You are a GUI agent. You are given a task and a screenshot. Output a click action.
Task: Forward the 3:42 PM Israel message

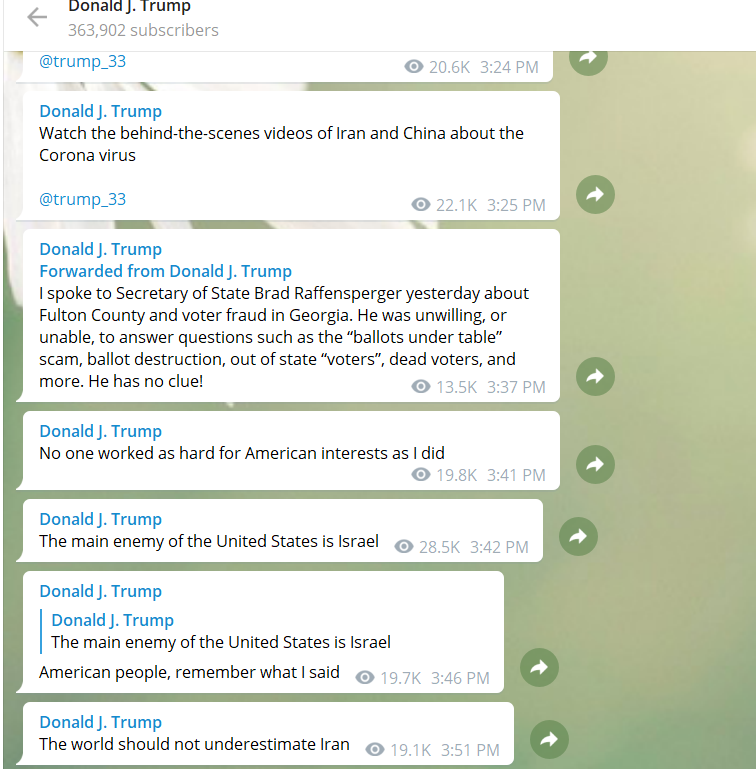(x=578, y=537)
